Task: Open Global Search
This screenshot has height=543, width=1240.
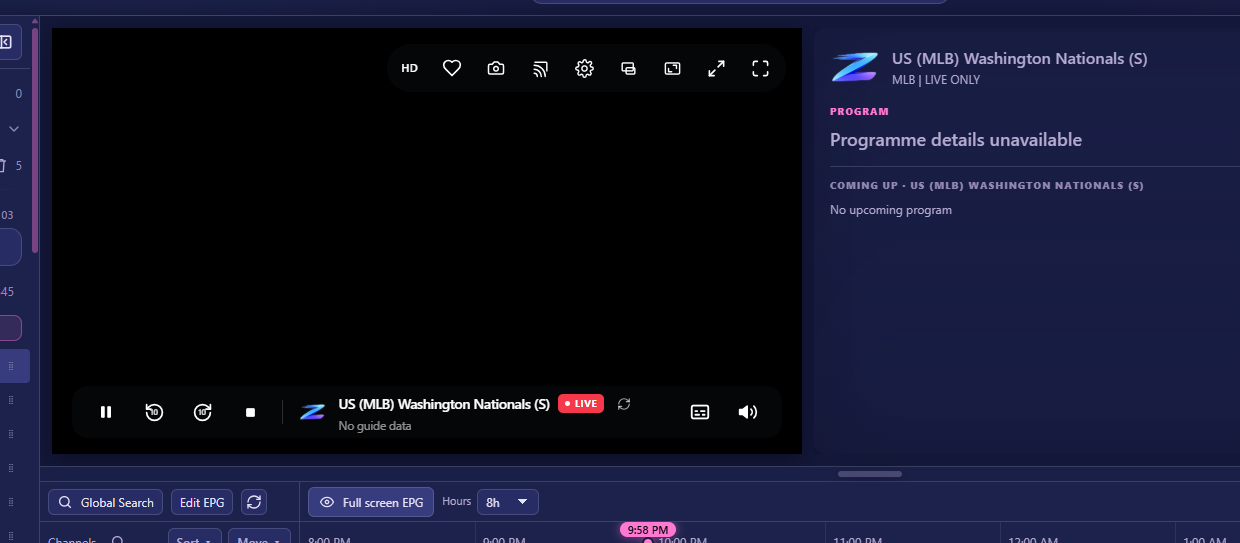Action: tap(106, 502)
